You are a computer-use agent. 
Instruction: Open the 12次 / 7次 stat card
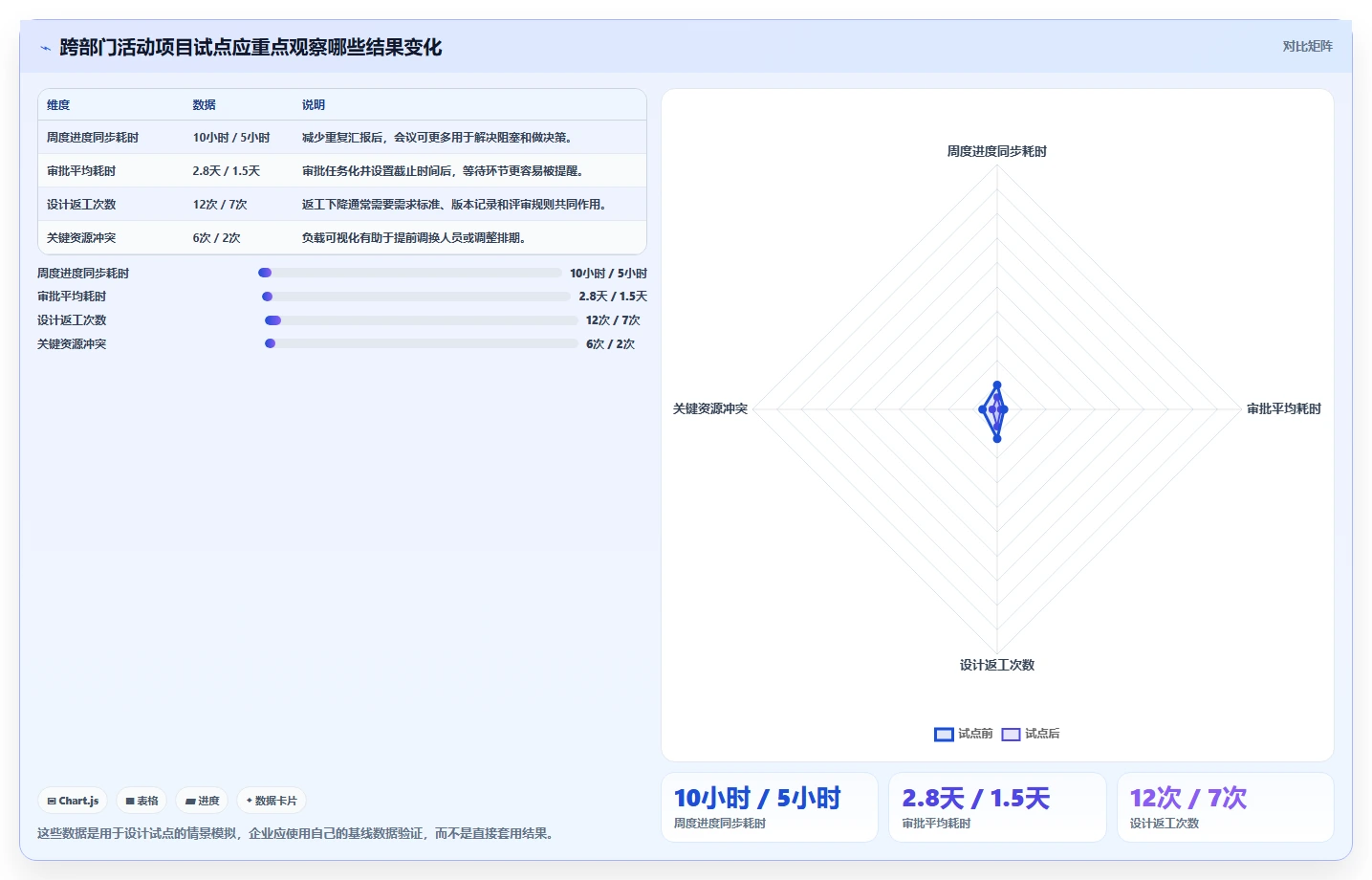pos(1226,807)
